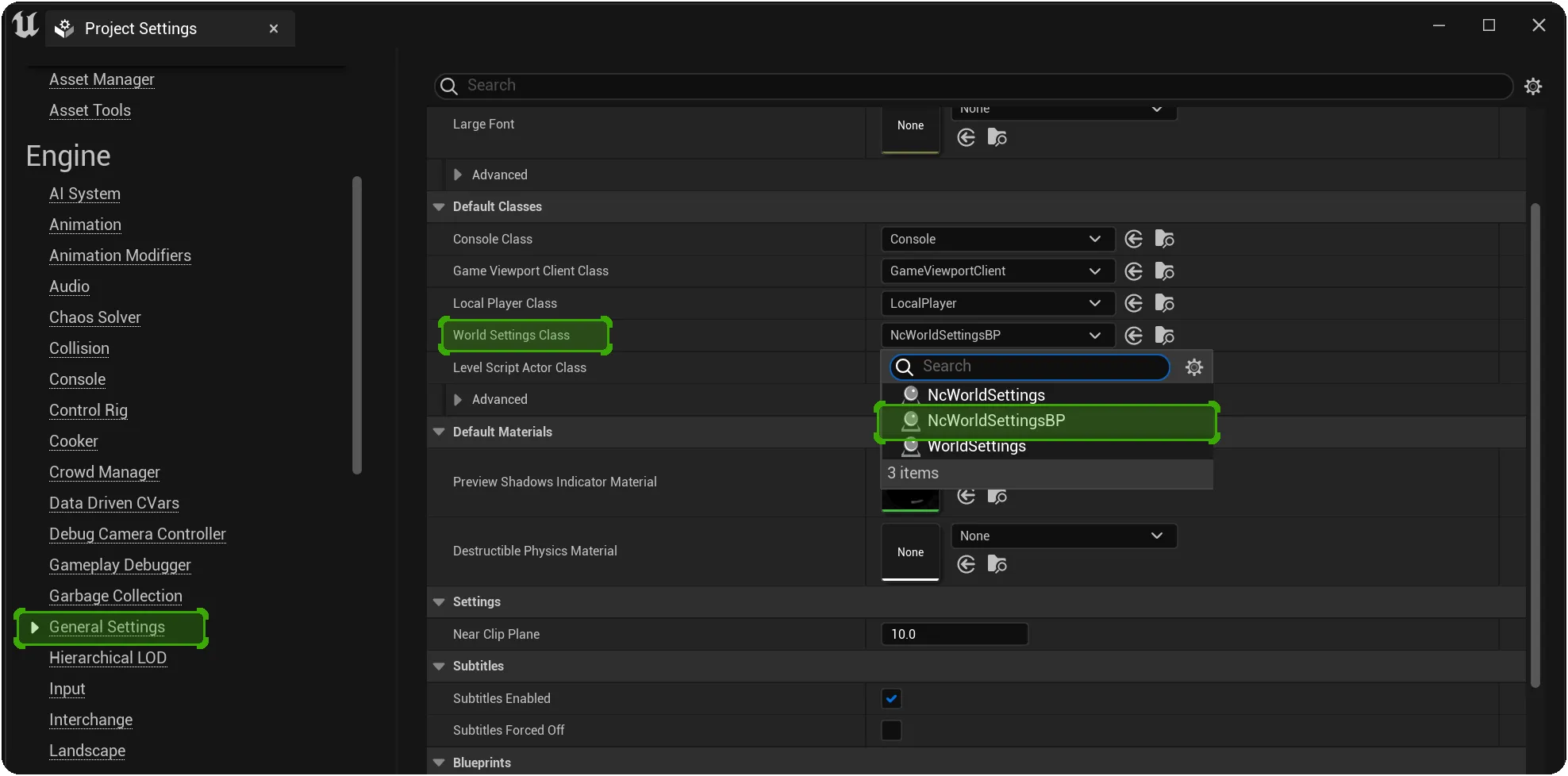Disable the Subtitles Enabled checkbox
This screenshot has width=1568, height=776.
click(x=891, y=698)
